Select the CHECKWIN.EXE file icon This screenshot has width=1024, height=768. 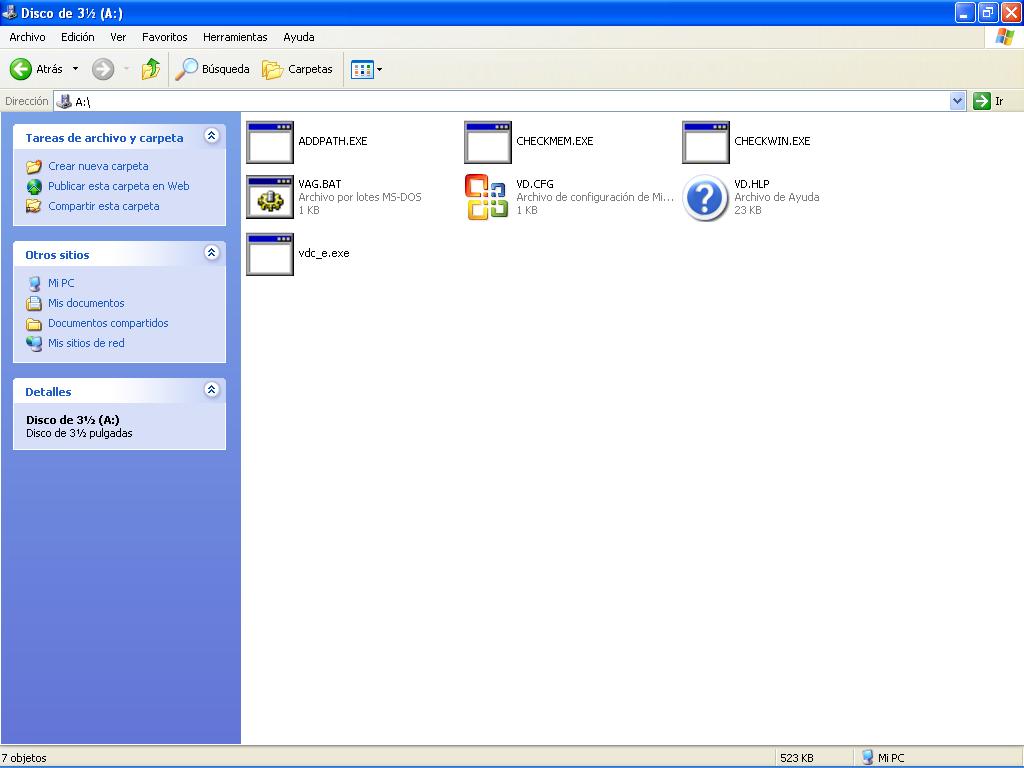coord(706,142)
